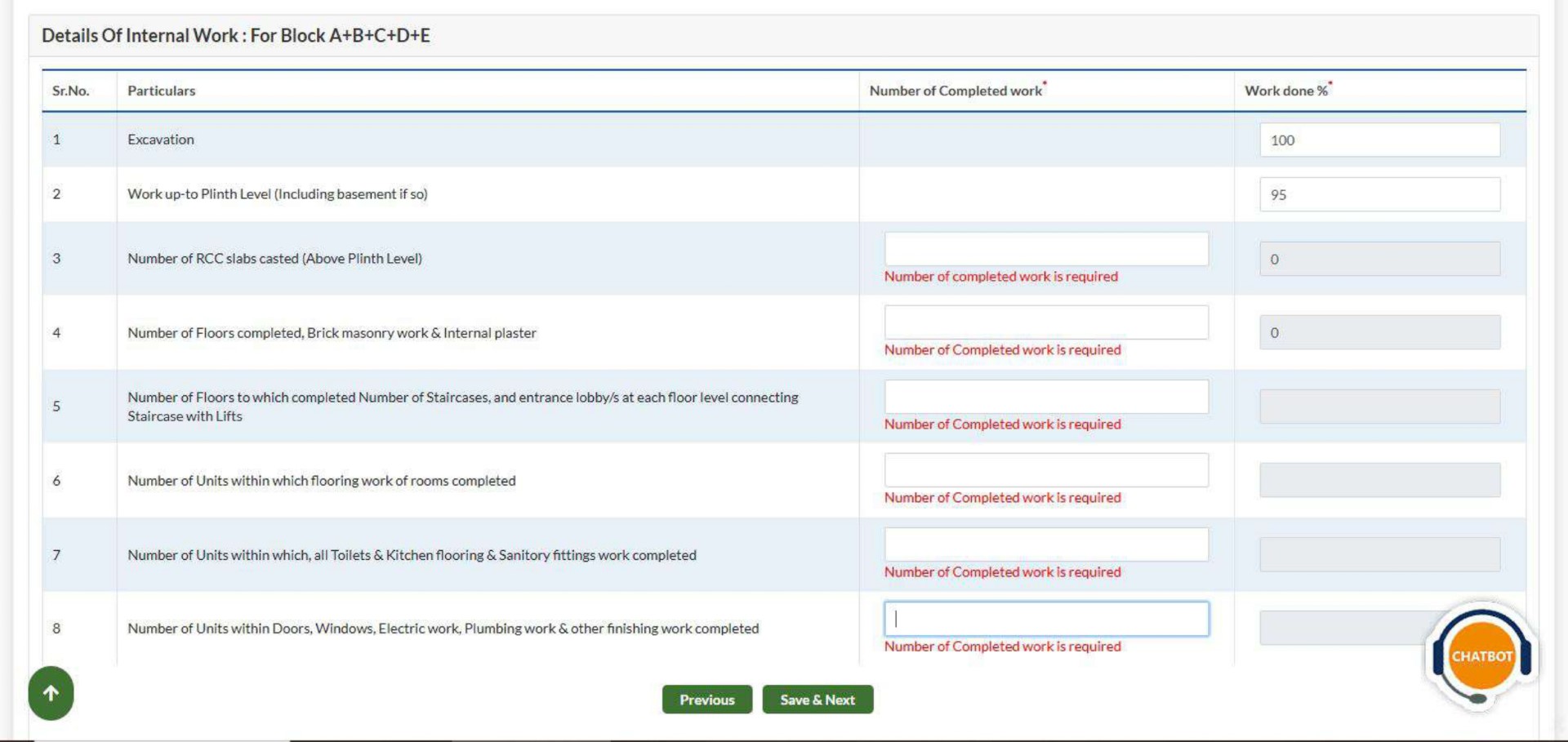Click Number of Completed work column header
The width and height of the screenshot is (1568, 742).
click(x=957, y=90)
